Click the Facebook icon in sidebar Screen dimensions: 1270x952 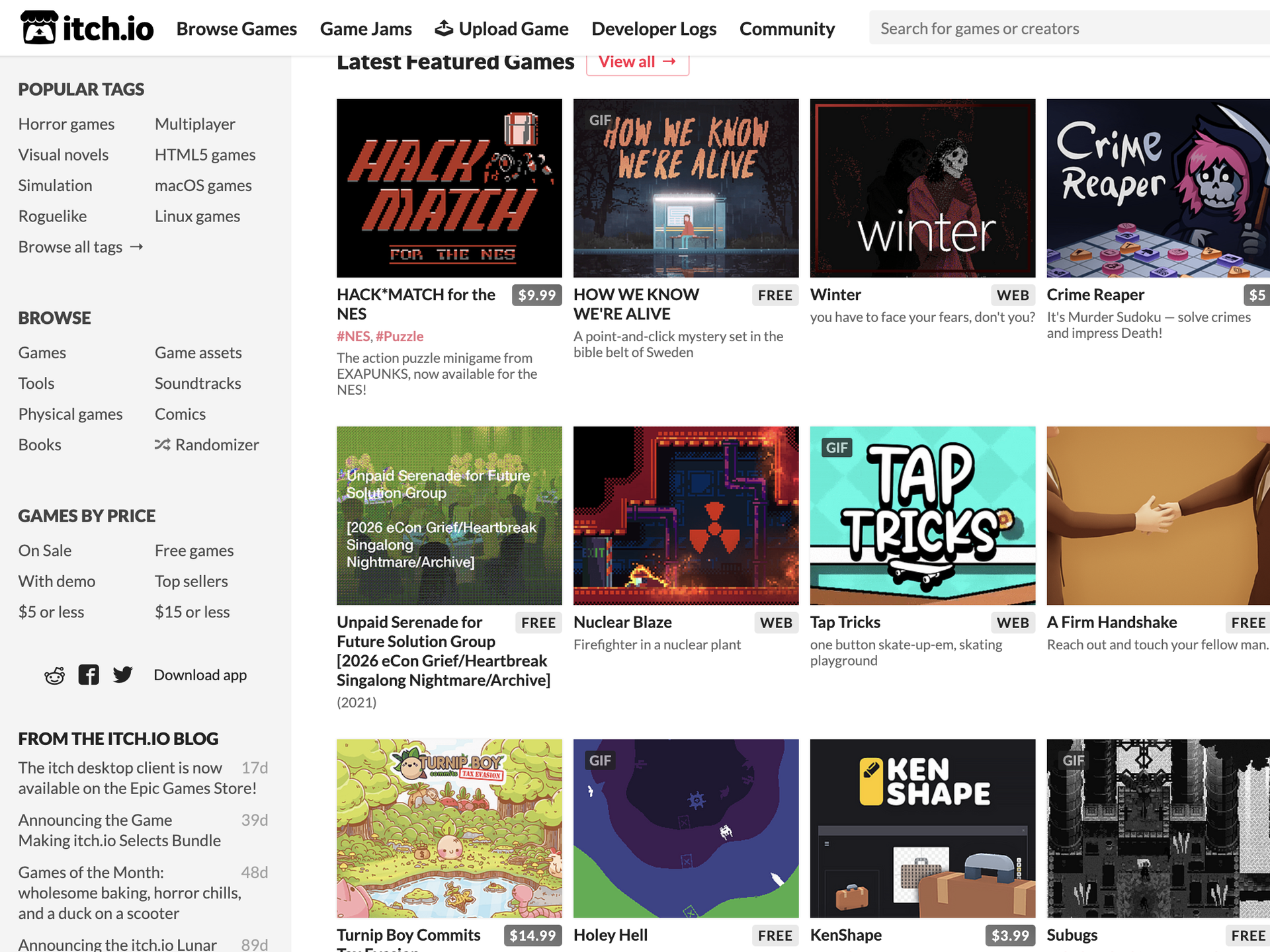point(89,673)
